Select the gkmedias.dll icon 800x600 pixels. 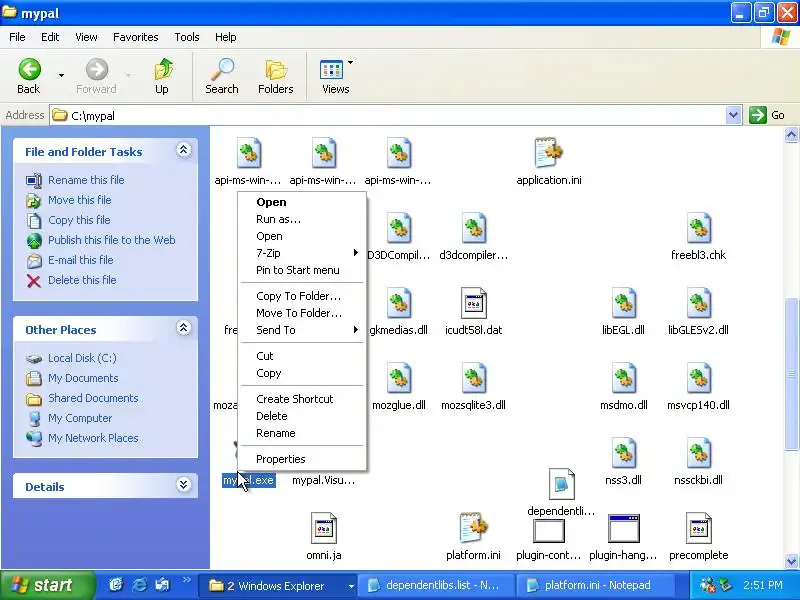click(399, 303)
